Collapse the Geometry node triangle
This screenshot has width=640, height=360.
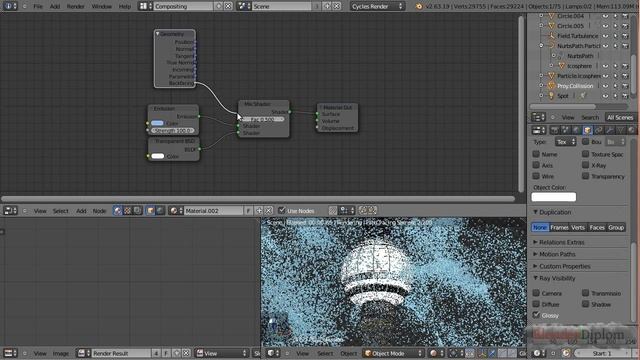tap(158, 34)
